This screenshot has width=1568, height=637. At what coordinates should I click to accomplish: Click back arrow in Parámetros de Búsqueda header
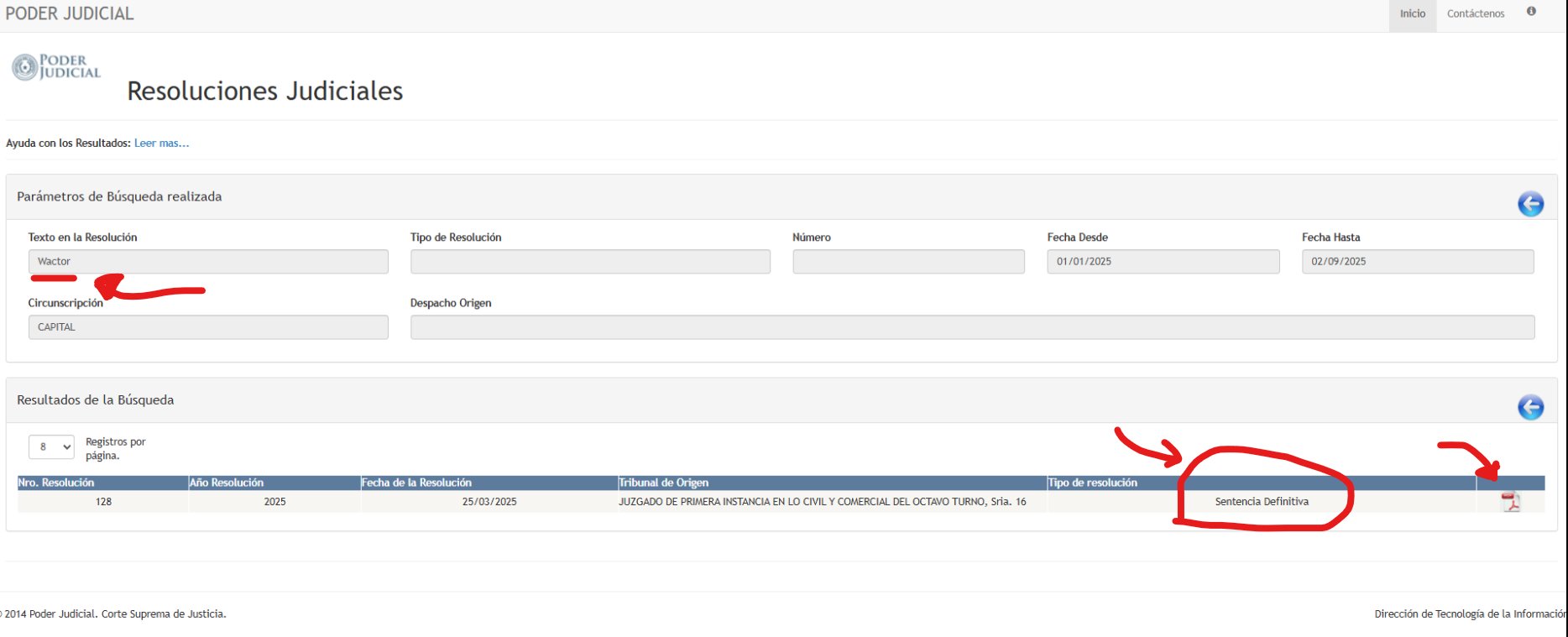pyautogui.click(x=1530, y=204)
